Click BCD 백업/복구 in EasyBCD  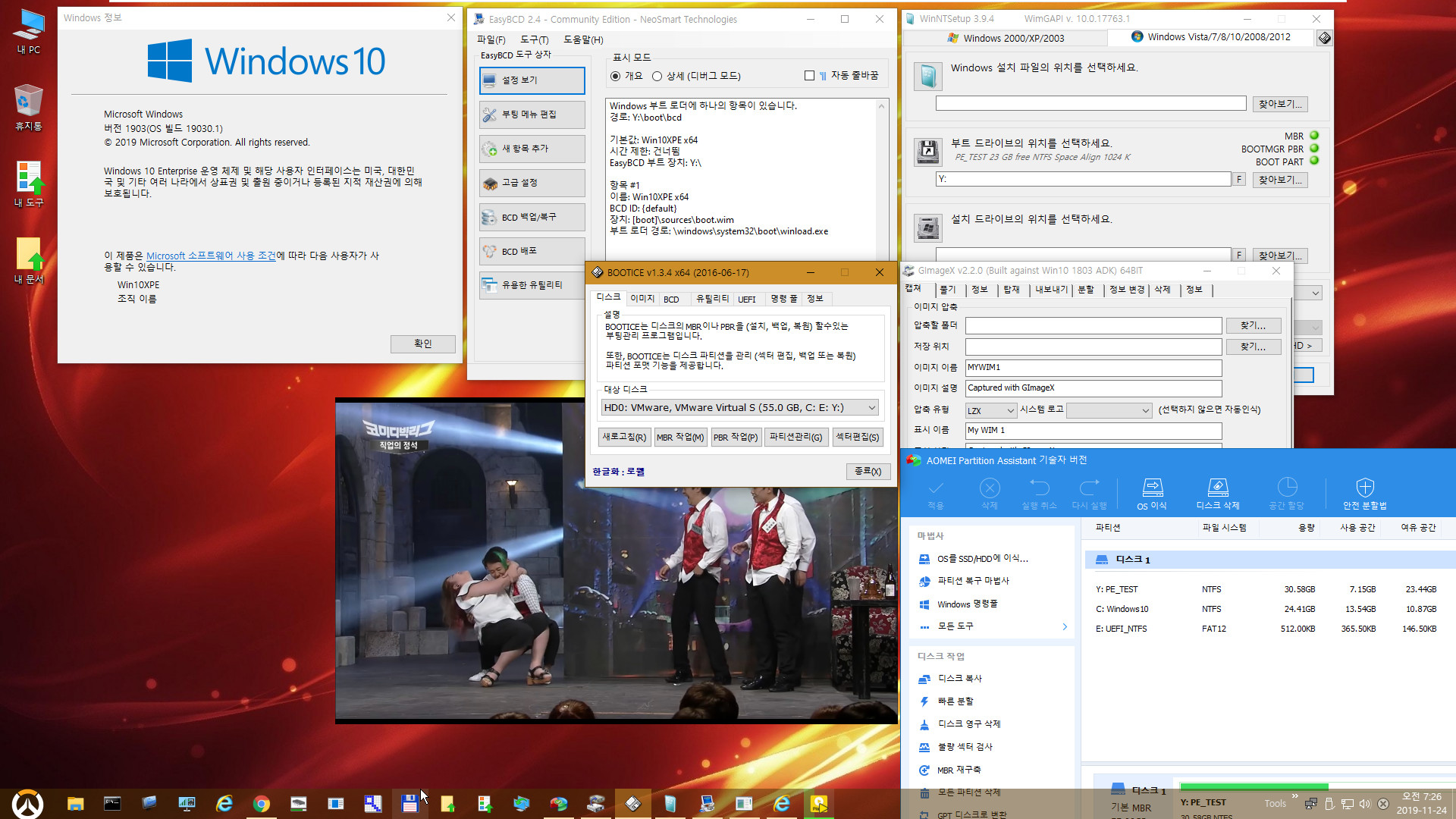tap(532, 218)
